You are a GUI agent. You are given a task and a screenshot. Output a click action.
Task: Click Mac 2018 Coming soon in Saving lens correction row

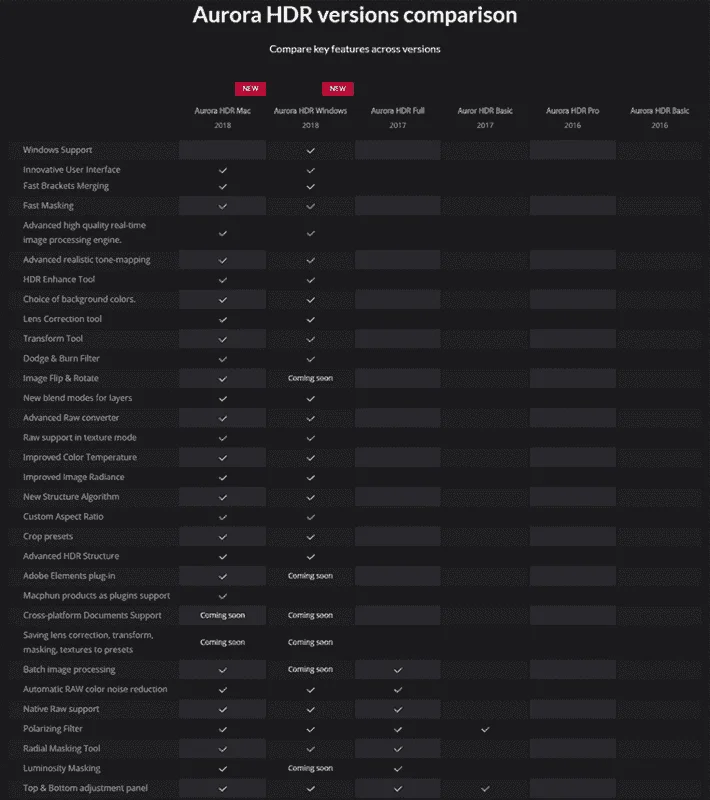pos(222,642)
